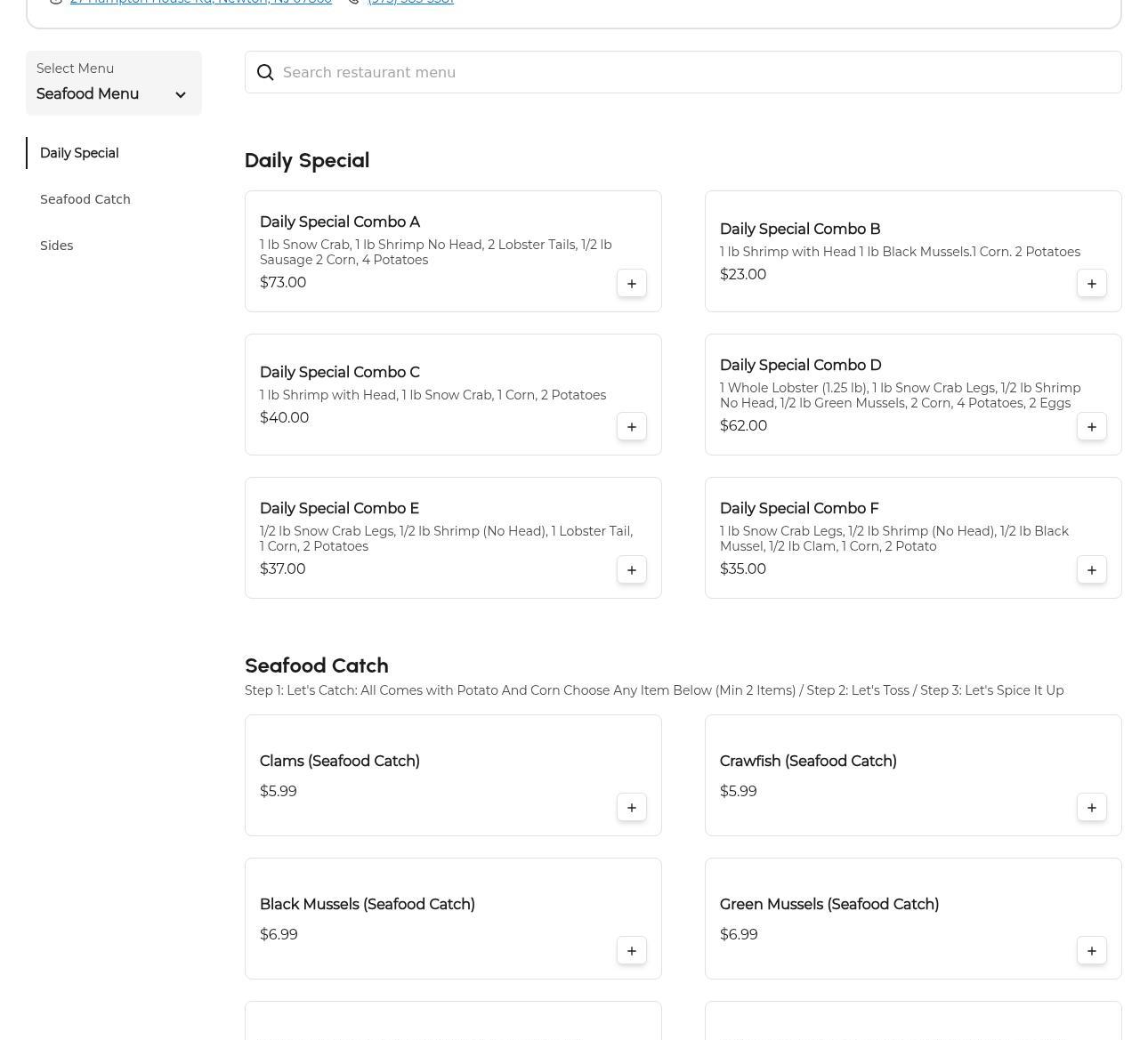Add Daily Special Combo B to order
The width and height of the screenshot is (1148, 1040).
click(x=1091, y=284)
